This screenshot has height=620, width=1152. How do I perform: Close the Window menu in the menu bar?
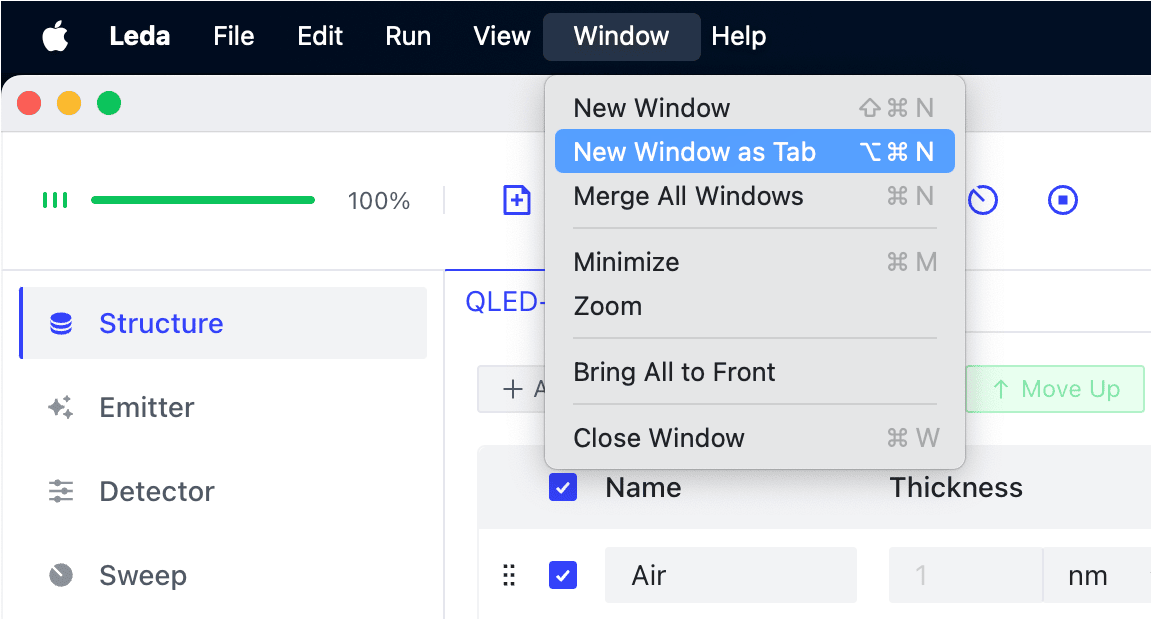pyautogui.click(x=622, y=36)
